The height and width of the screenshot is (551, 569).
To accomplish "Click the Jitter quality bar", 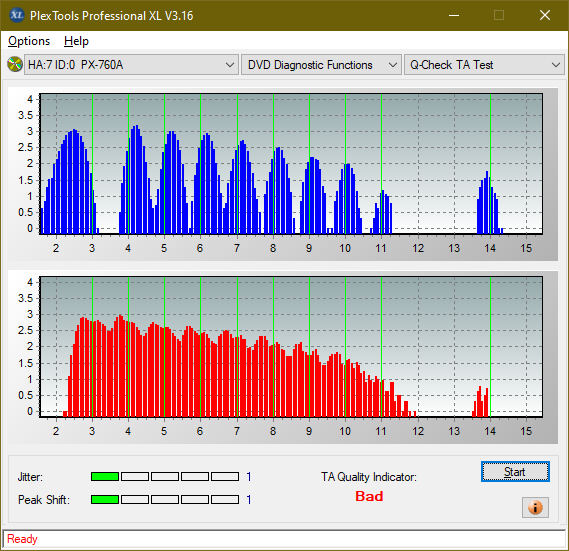I will 165,476.
